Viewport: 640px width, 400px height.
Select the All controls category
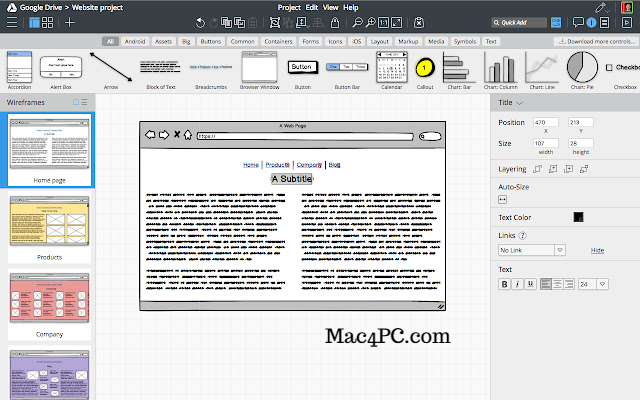(x=110, y=41)
